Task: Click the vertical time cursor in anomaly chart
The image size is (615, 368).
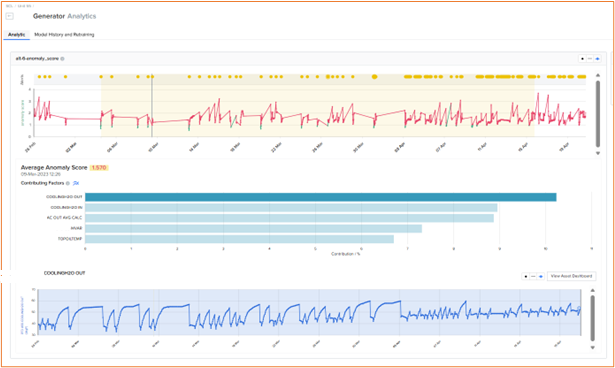Action: [152, 106]
